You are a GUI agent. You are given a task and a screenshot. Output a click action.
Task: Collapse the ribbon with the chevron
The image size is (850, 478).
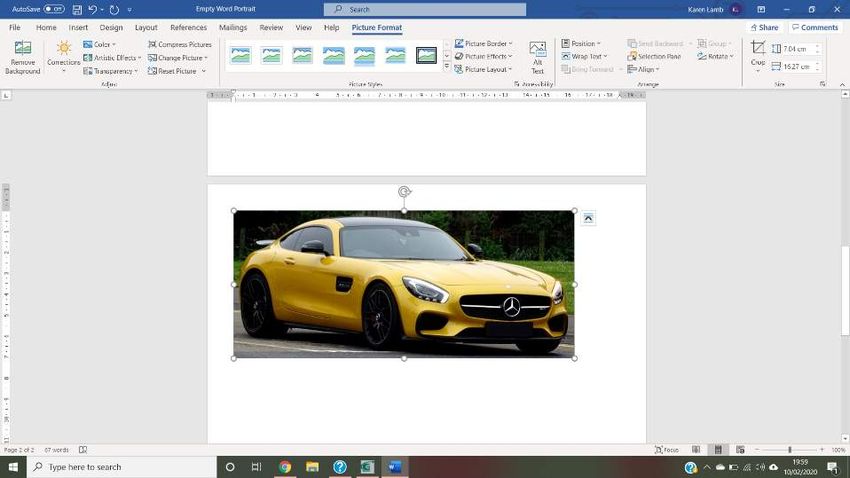pyautogui.click(x=842, y=85)
